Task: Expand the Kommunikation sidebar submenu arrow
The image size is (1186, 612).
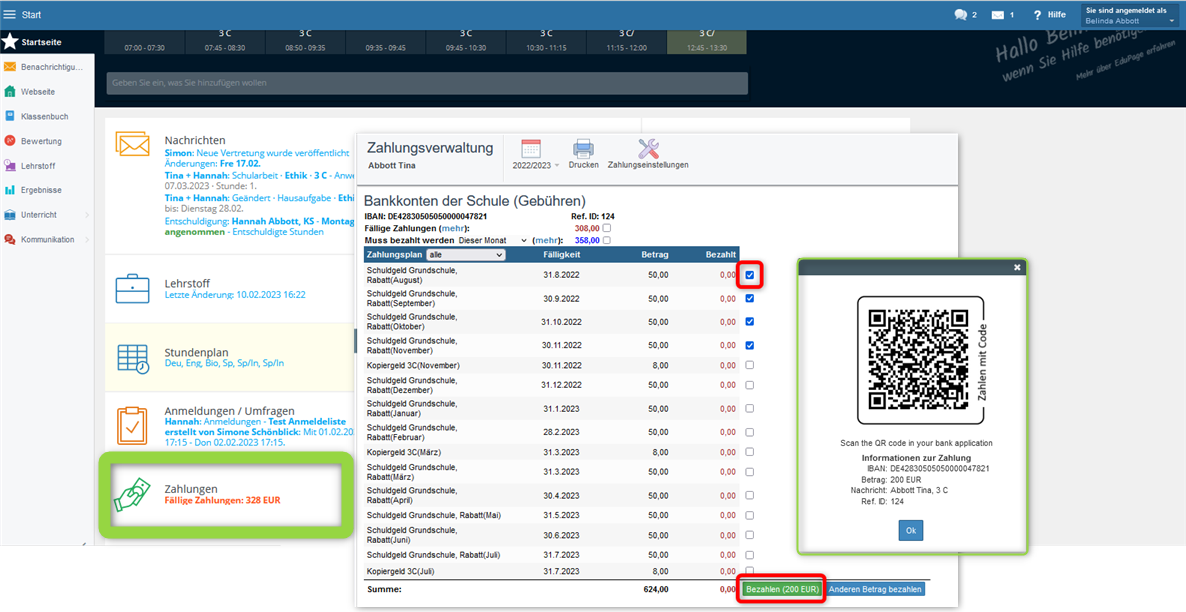Action: [87, 239]
